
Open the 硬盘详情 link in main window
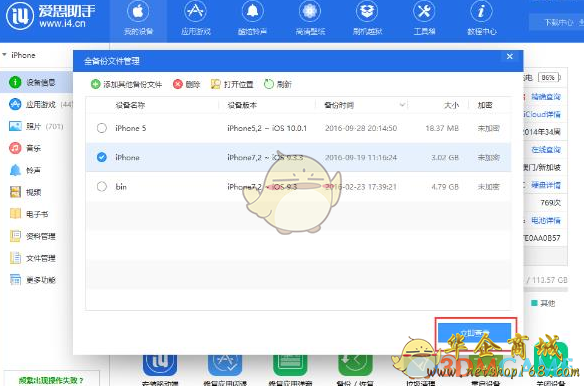click(546, 185)
